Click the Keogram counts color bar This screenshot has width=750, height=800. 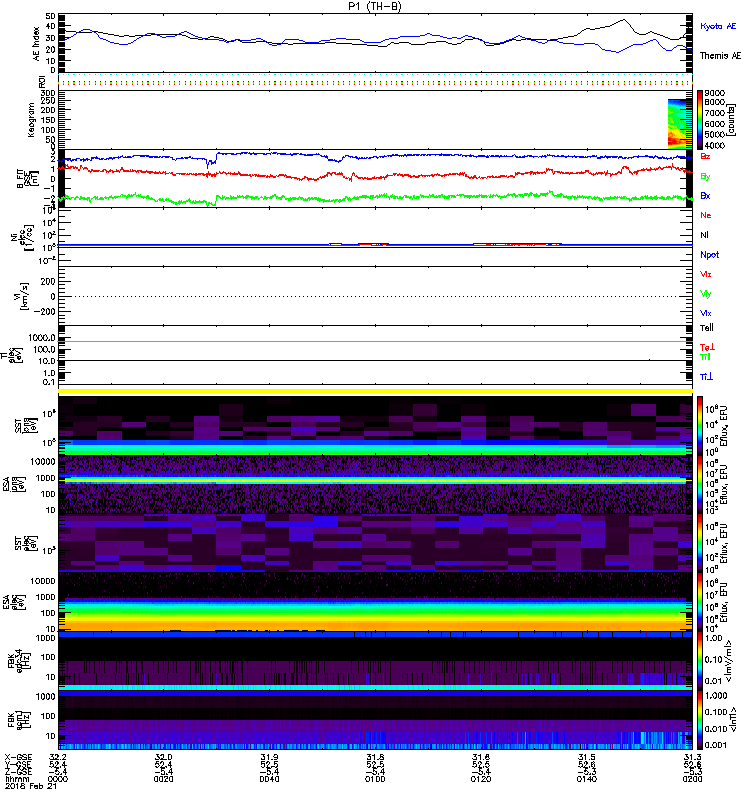700,119
